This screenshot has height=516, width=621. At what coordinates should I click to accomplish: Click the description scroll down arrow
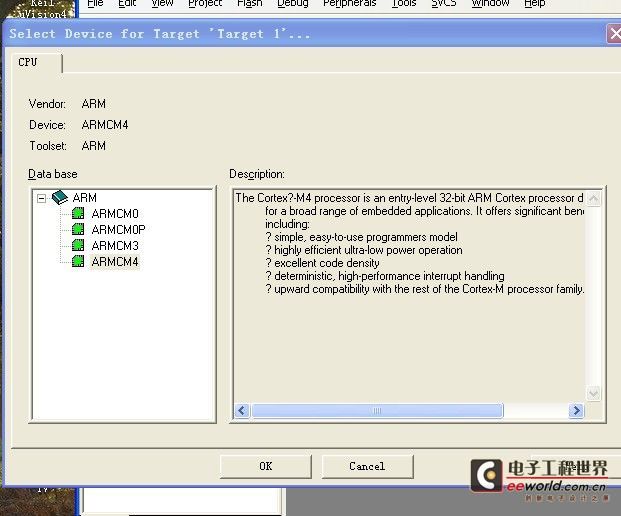(x=593, y=394)
